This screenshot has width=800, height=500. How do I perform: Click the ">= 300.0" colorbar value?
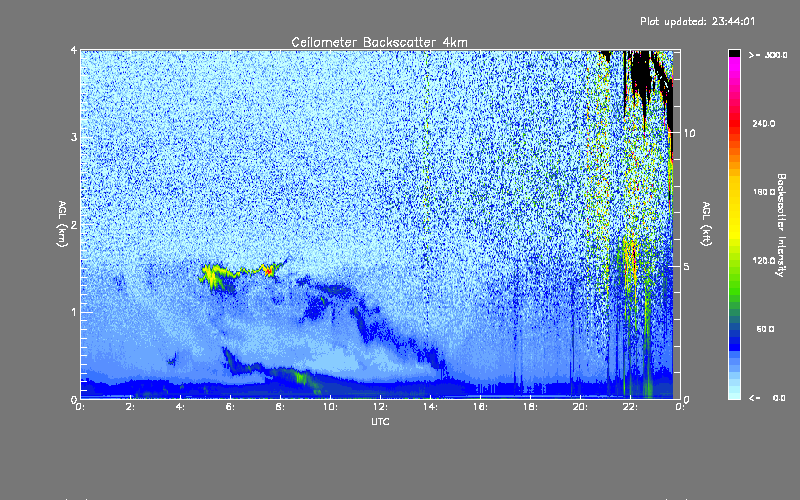coord(768,55)
